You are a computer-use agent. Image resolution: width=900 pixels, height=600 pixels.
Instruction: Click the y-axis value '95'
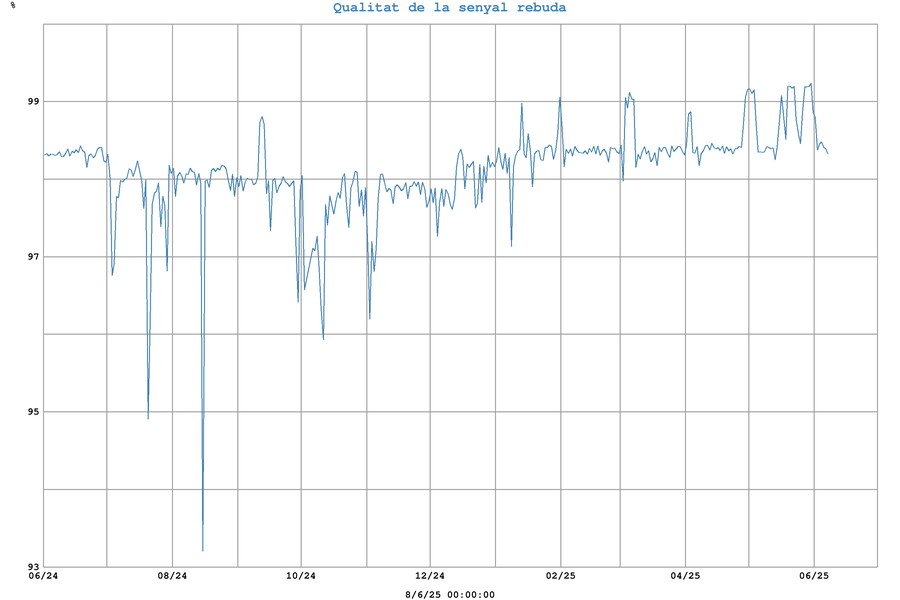click(x=34, y=412)
